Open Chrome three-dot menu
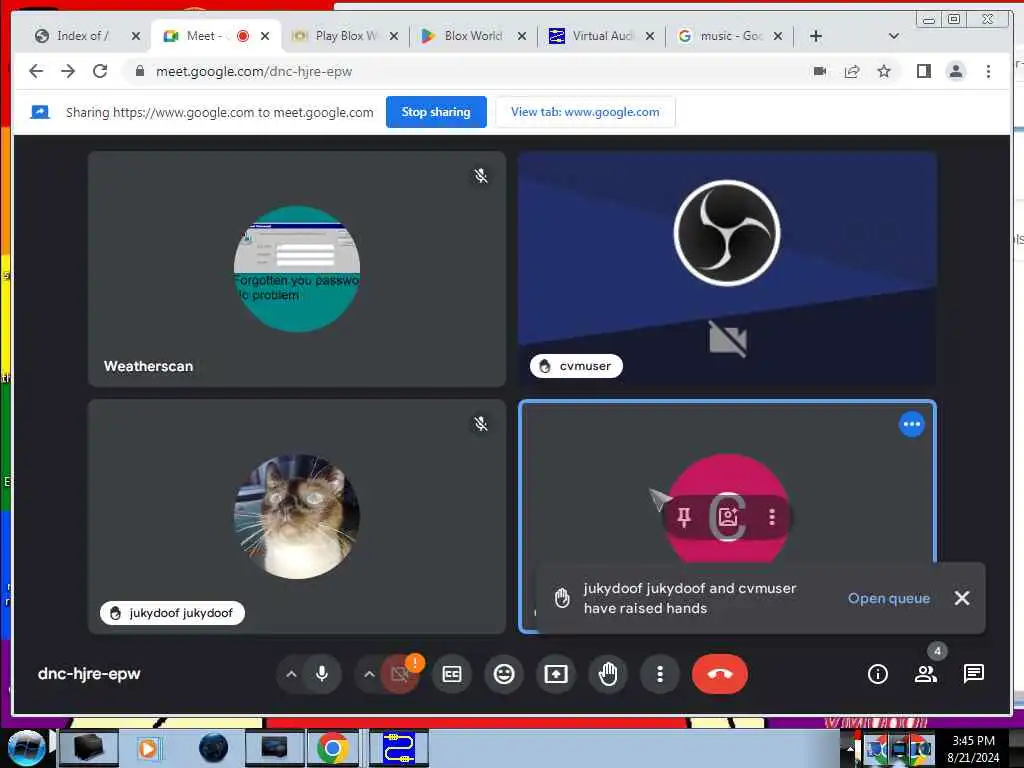The height and width of the screenshot is (768, 1024). point(988,71)
